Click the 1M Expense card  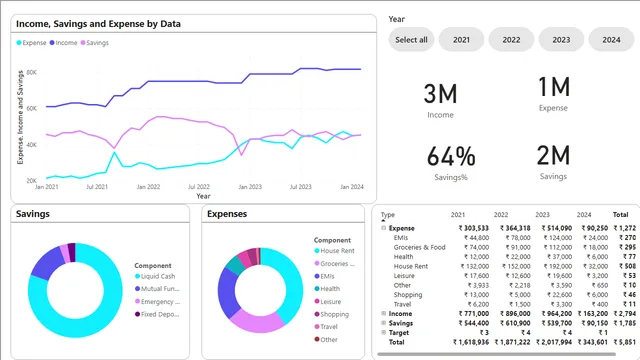point(553,93)
